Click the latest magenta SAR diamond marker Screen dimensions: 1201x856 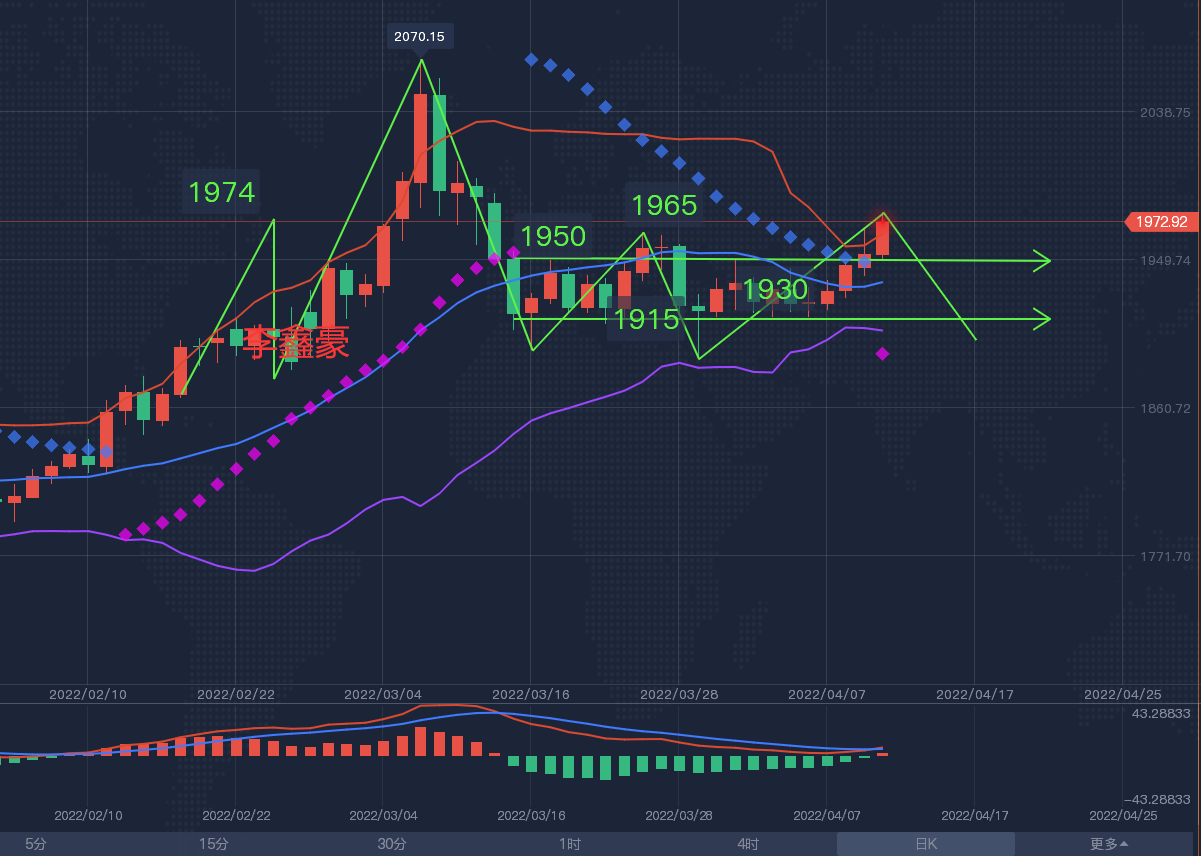click(882, 354)
